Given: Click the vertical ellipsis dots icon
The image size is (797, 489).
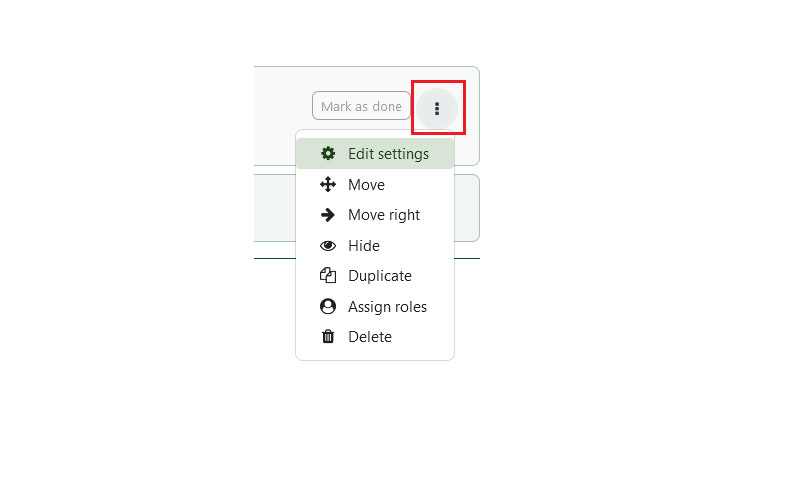Looking at the screenshot, I should (x=437, y=108).
